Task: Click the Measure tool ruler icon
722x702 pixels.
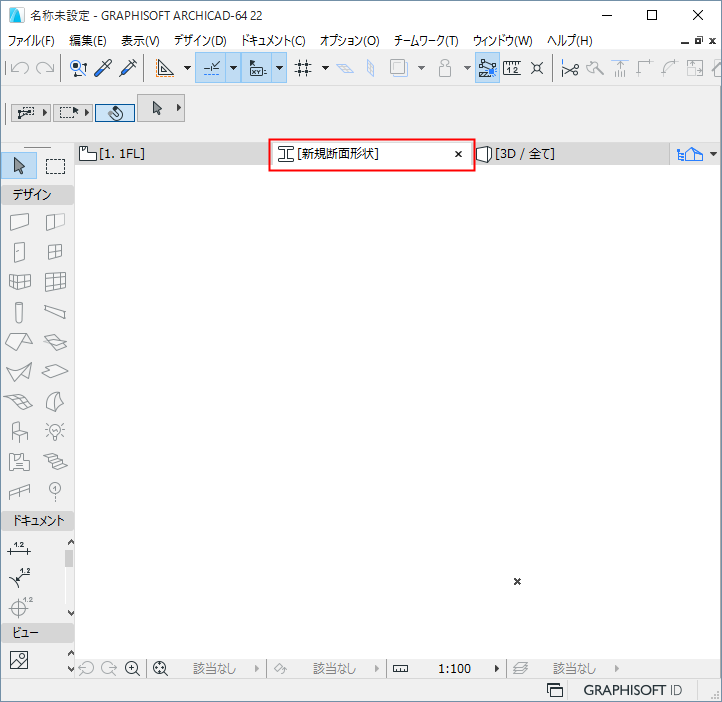Action: tap(512, 68)
